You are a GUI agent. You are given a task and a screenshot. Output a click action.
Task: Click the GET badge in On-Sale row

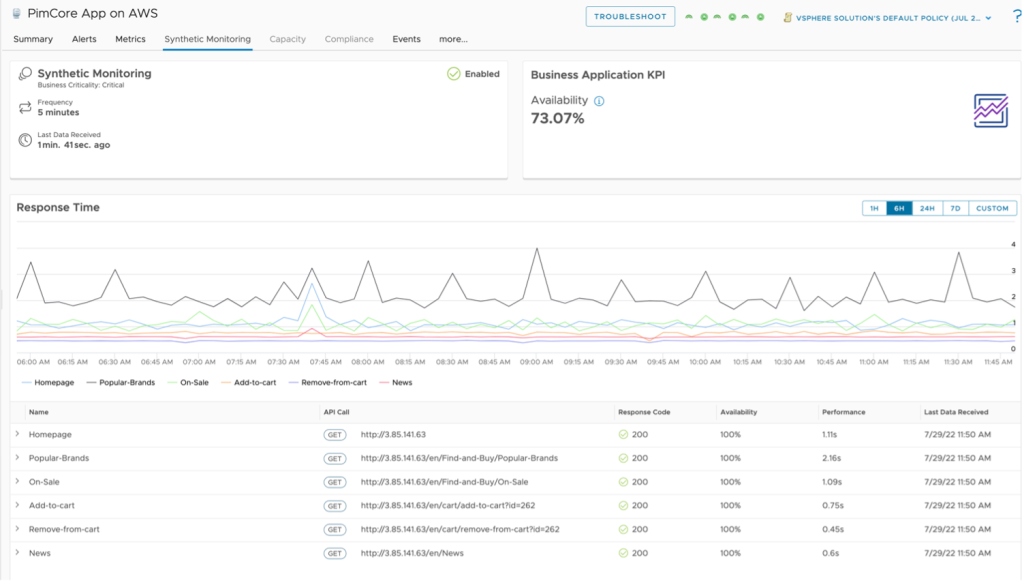334,482
